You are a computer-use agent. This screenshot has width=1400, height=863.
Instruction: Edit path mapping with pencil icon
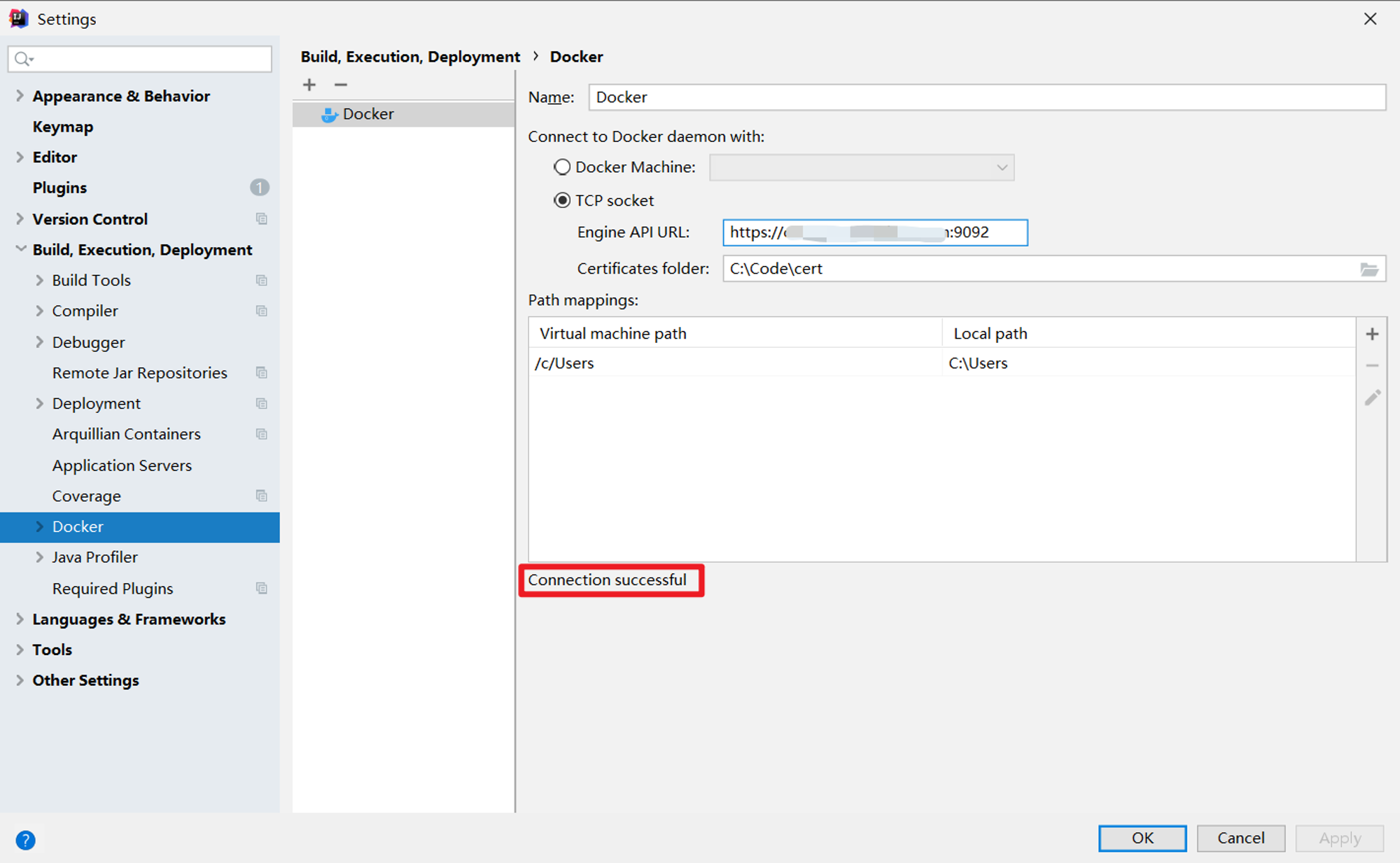pos(1372,398)
